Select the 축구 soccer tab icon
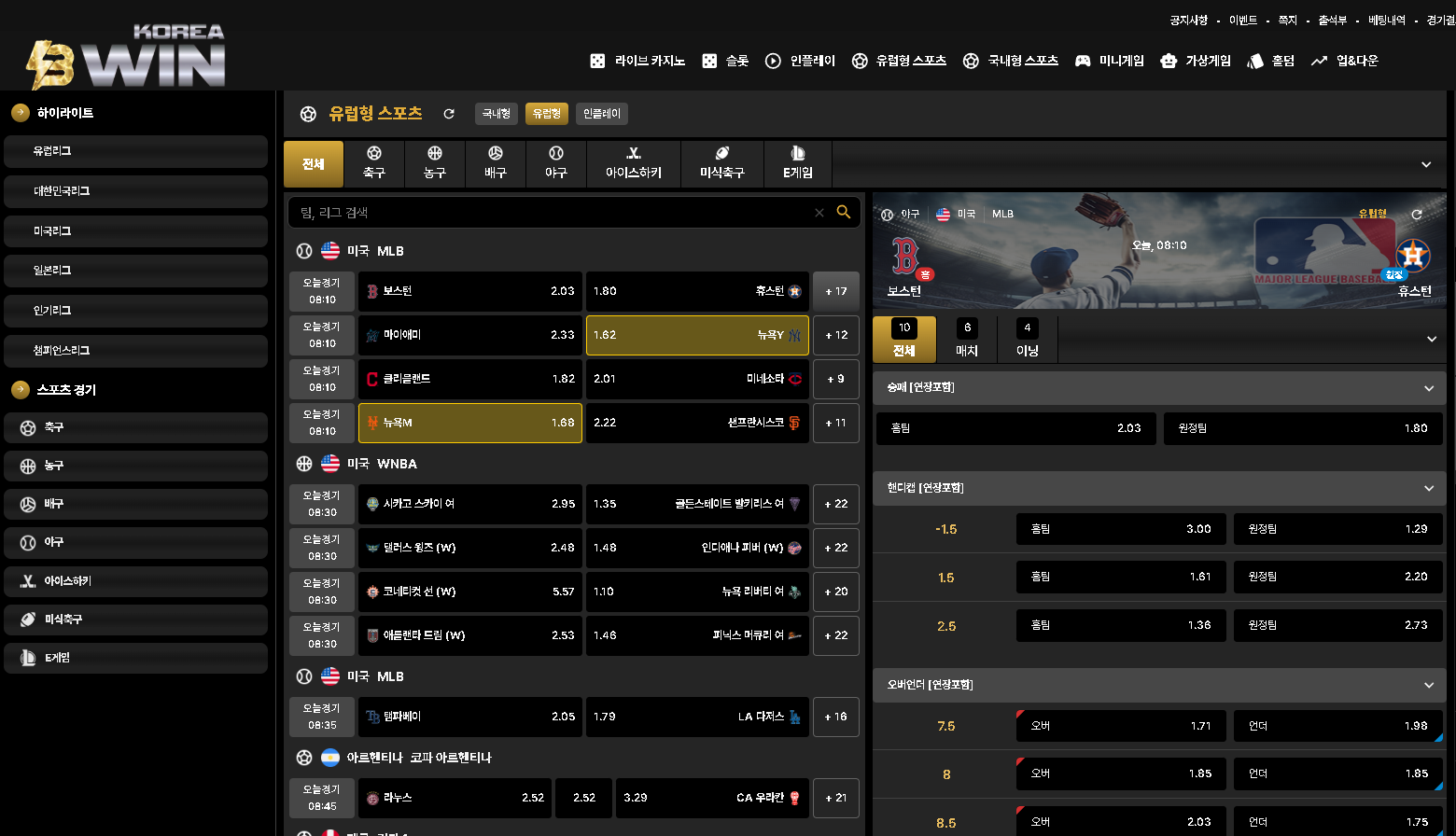 374,164
